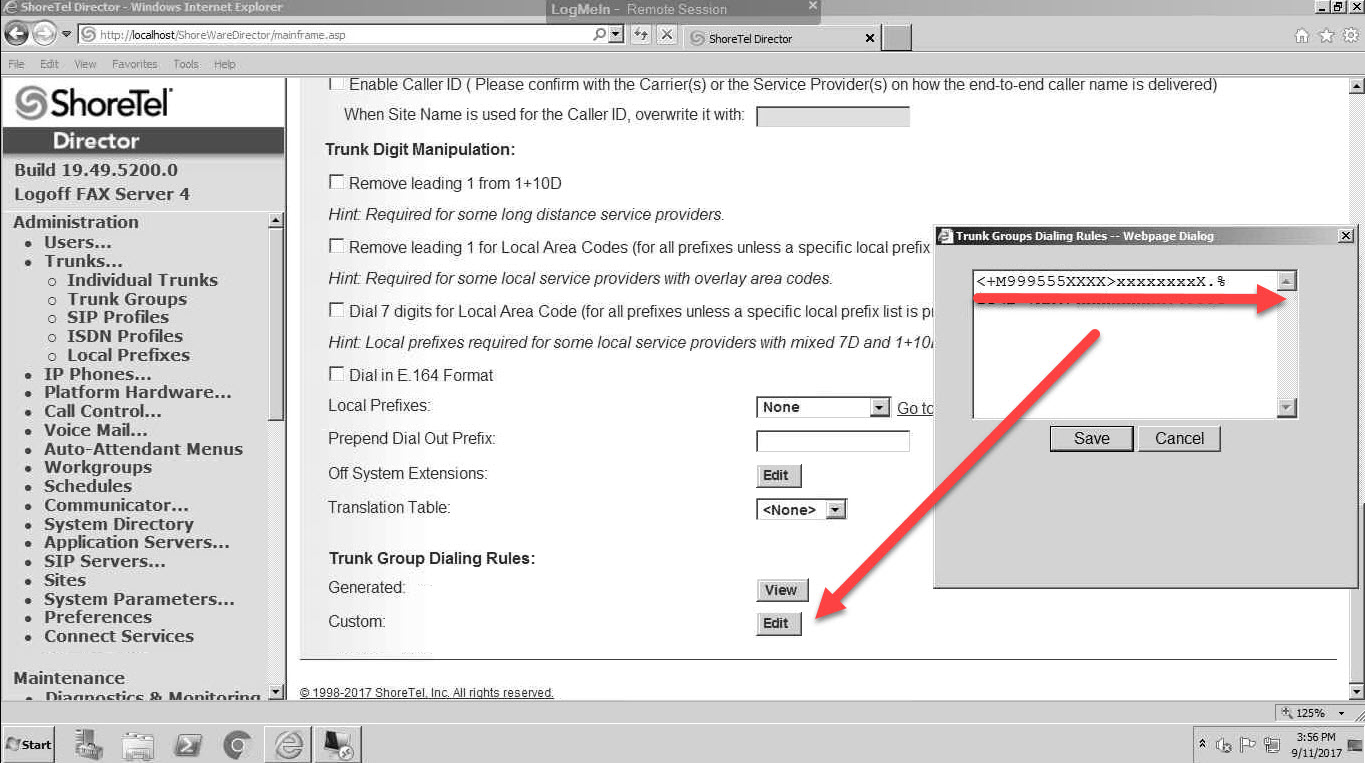Click Cancel in the Dialing Rules dialog

pos(1179,438)
